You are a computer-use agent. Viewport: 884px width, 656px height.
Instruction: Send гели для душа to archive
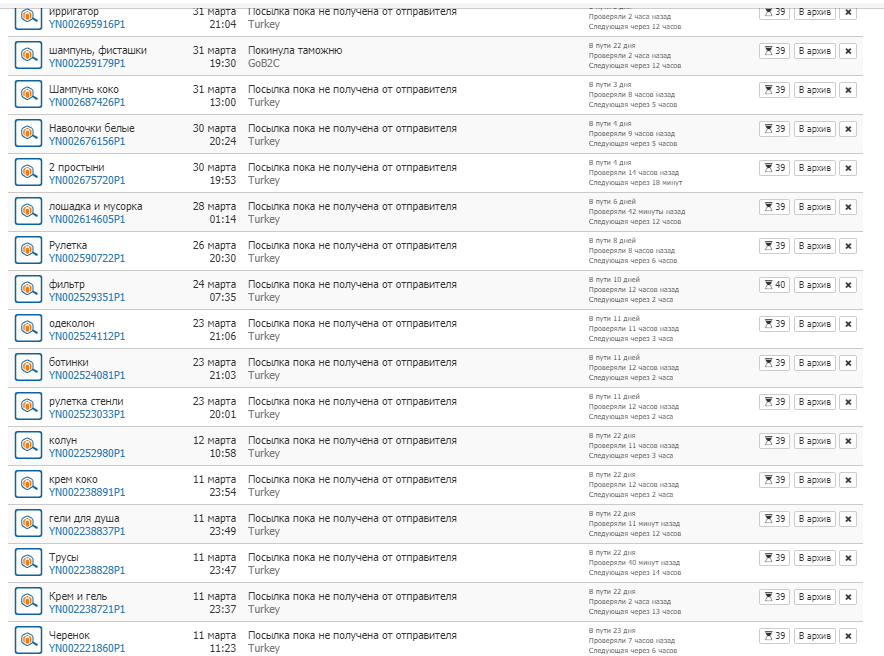815,518
